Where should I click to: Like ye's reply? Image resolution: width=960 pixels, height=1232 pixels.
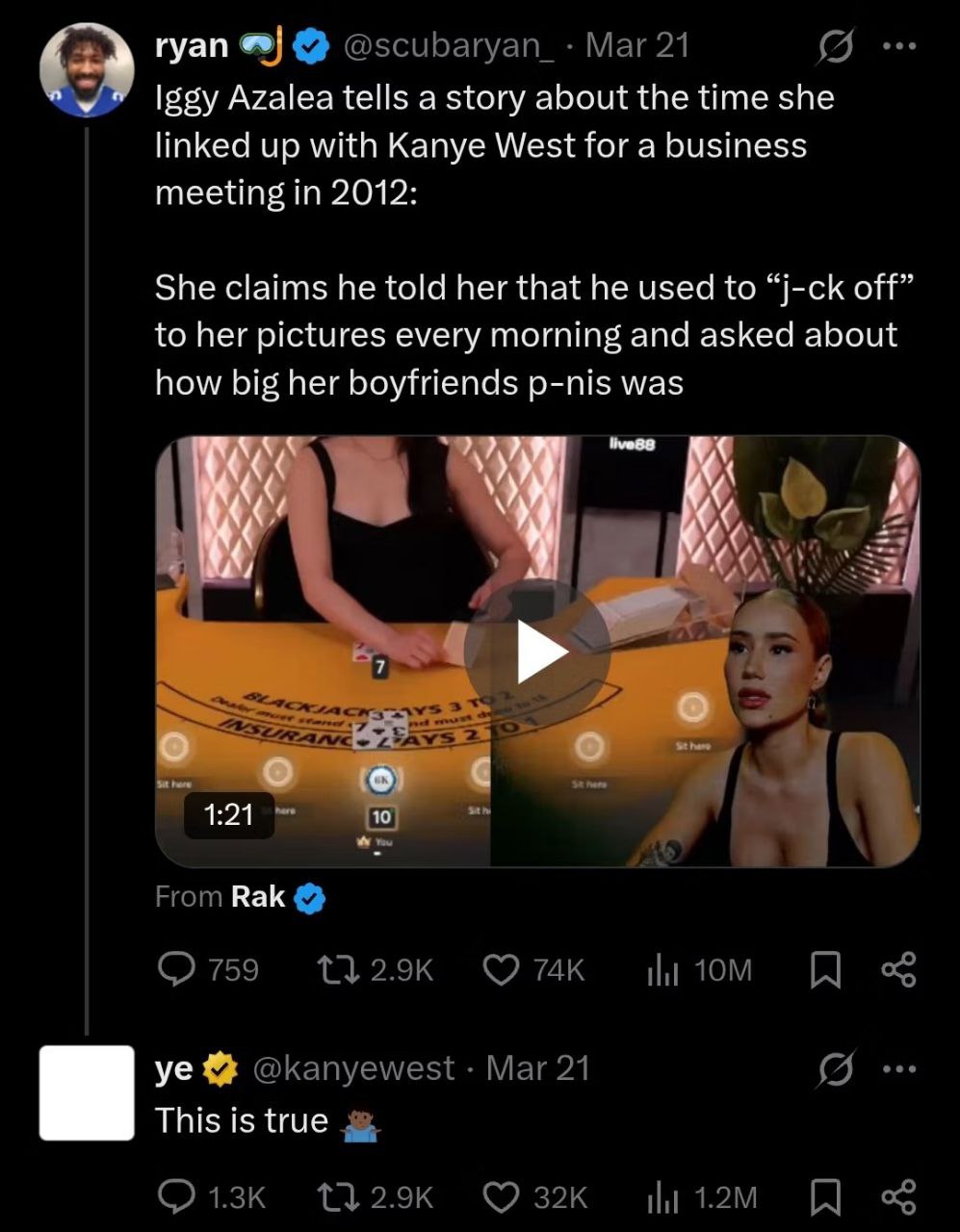[501, 1196]
